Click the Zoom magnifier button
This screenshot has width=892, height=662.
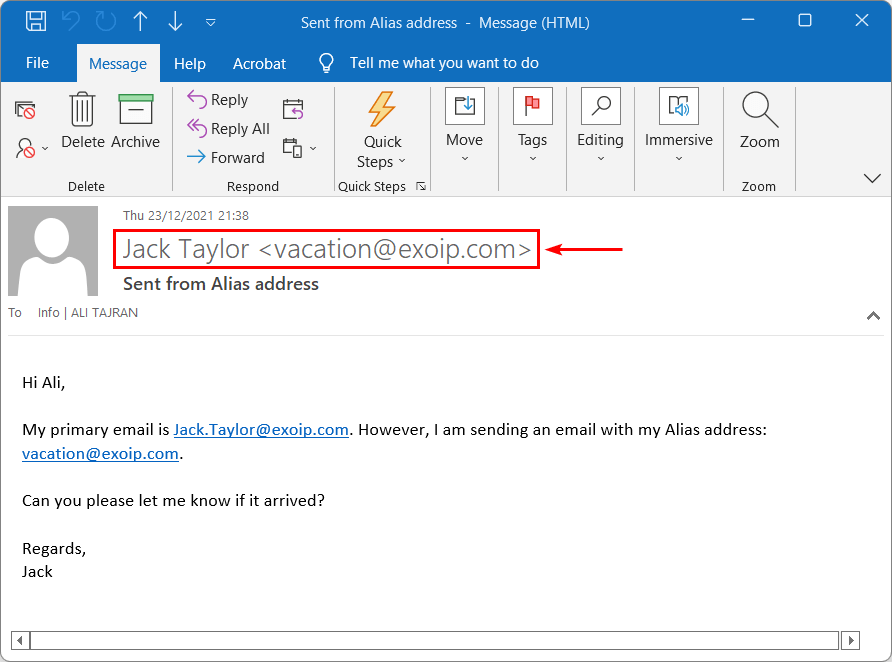[x=759, y=121]
